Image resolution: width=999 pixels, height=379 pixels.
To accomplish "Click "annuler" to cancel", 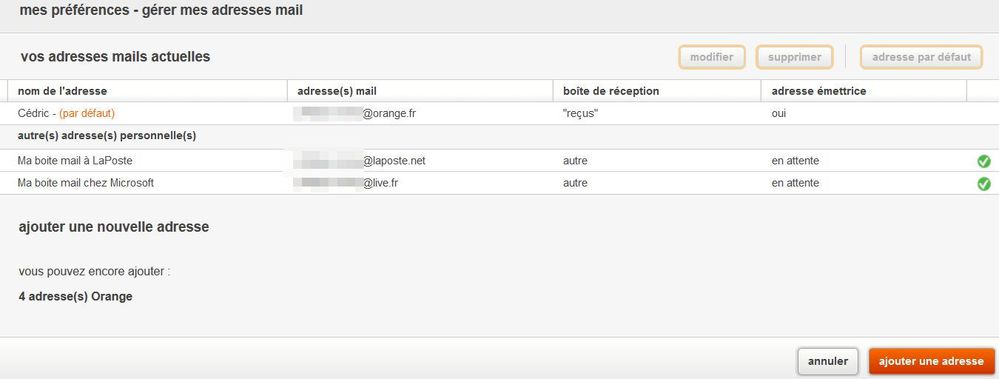I will click(x=828, y=361).
